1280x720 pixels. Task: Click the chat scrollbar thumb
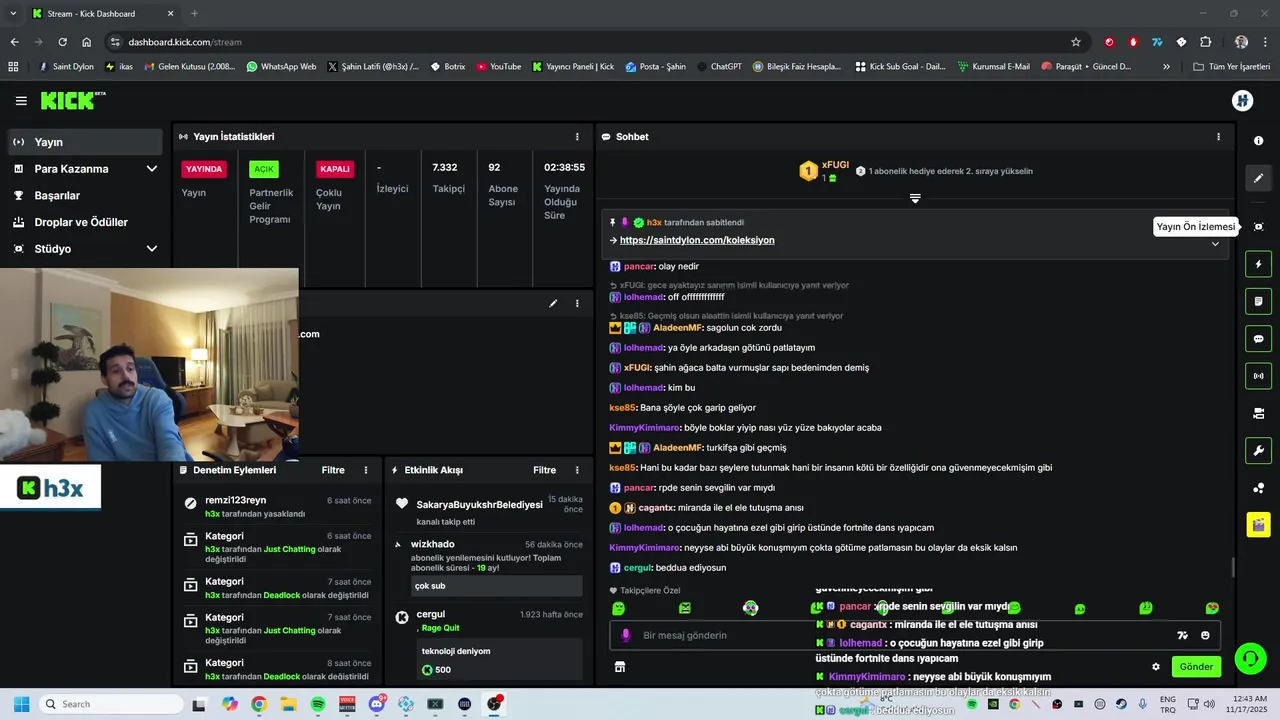pyautogui.click(x=1232, y=568)
